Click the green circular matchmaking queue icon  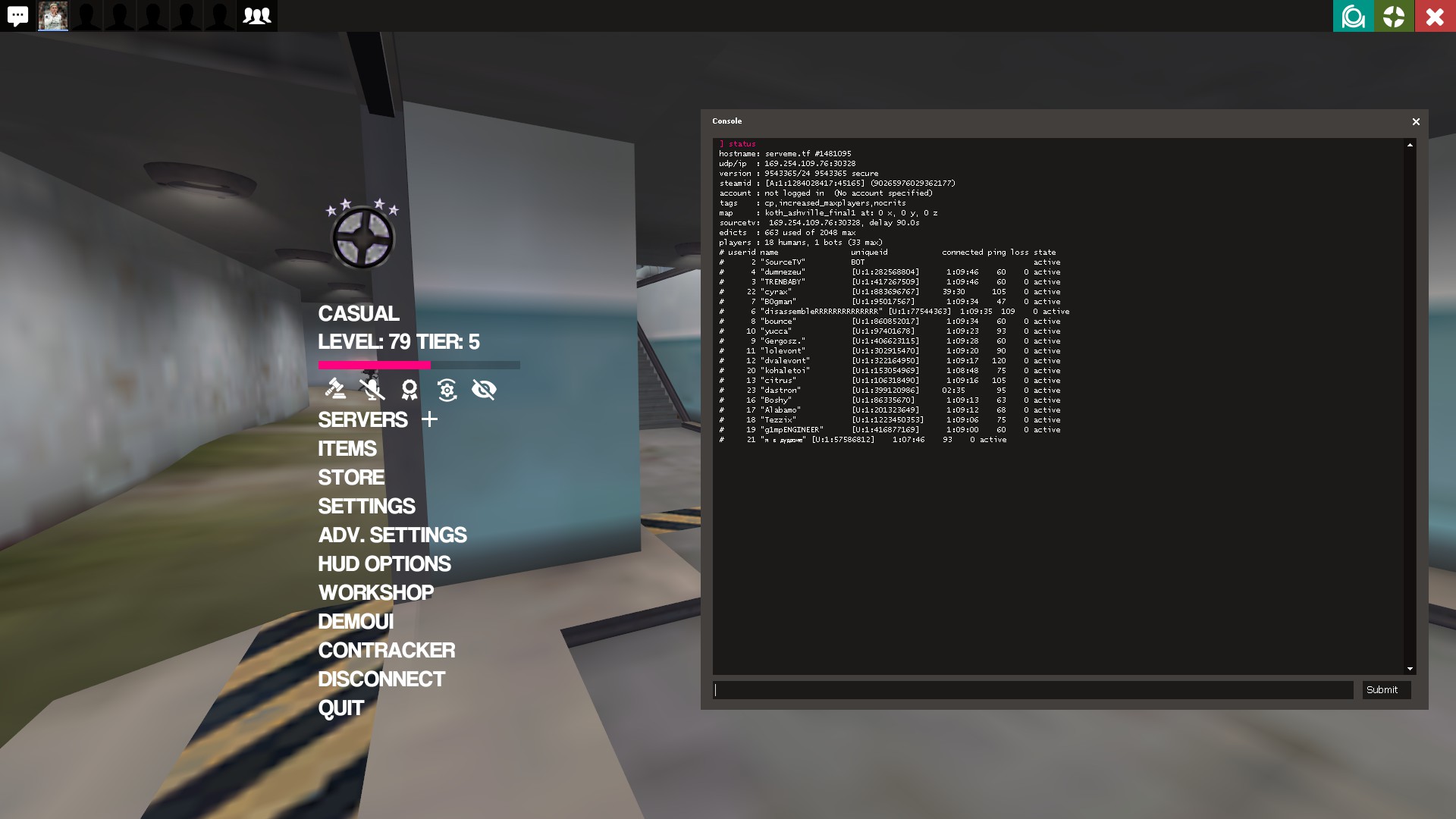pyautogui.click(x=1353, y=16)
